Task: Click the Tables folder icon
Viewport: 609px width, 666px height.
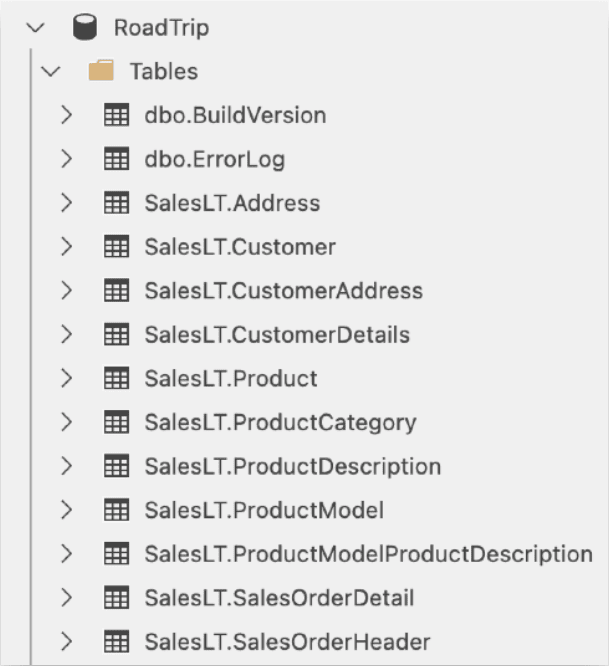Action: point(101,71)
